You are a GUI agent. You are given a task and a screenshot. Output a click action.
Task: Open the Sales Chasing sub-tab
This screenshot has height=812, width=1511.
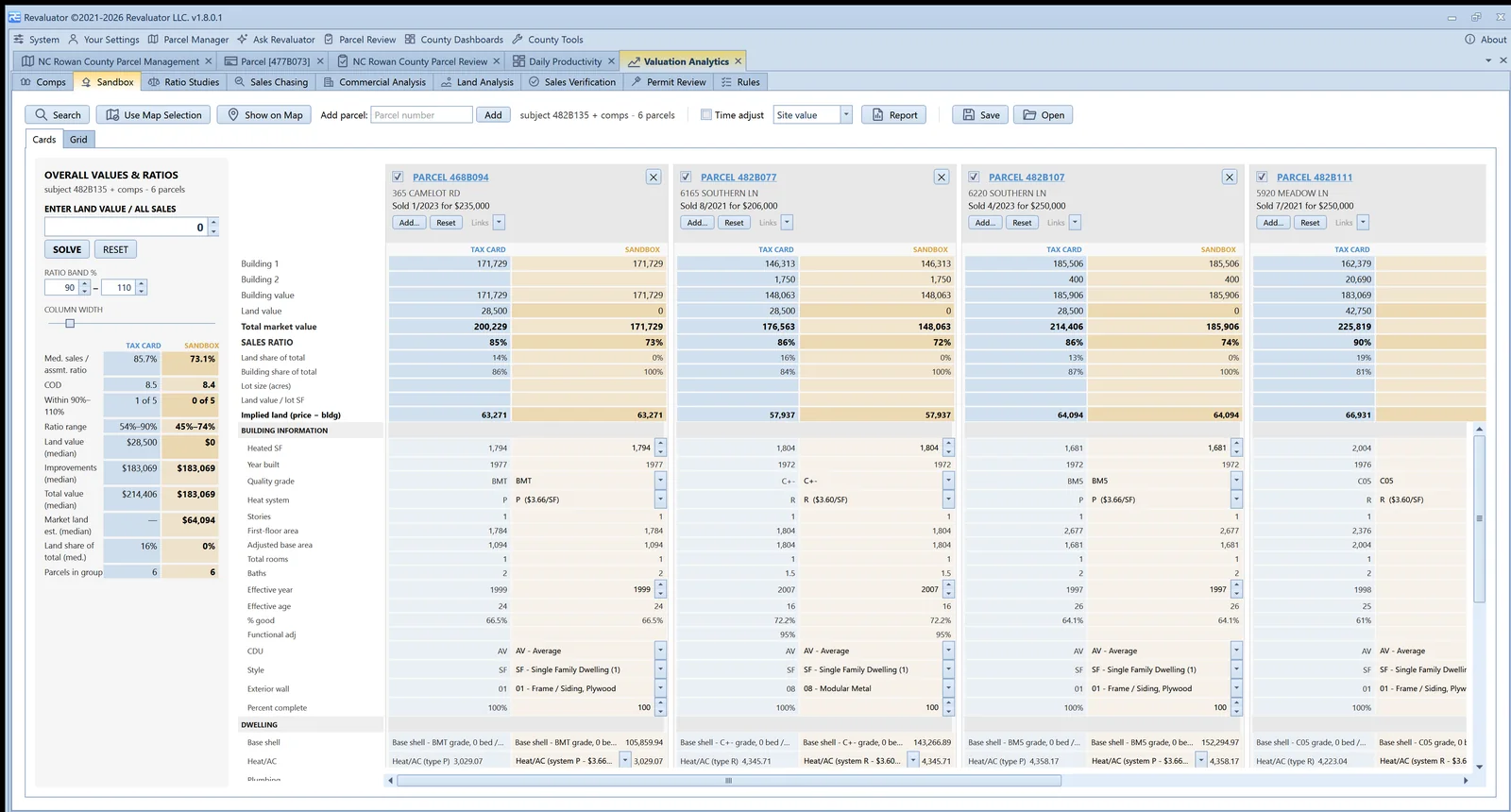271,82
